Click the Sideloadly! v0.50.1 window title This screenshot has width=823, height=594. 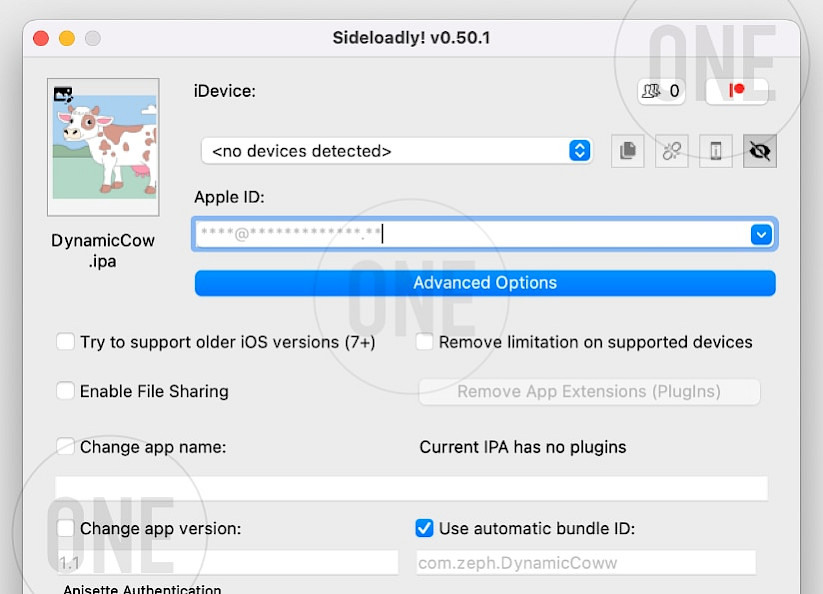coord(412,38)
